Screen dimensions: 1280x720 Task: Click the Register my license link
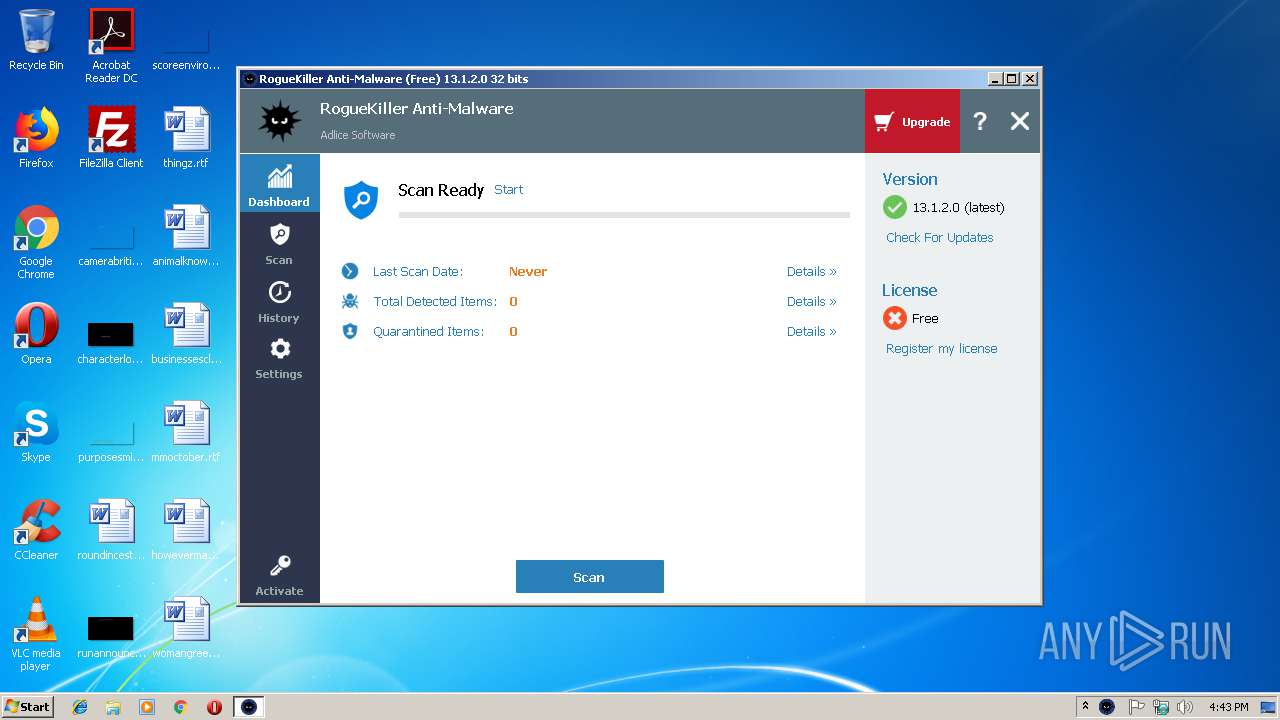point(941,349)
